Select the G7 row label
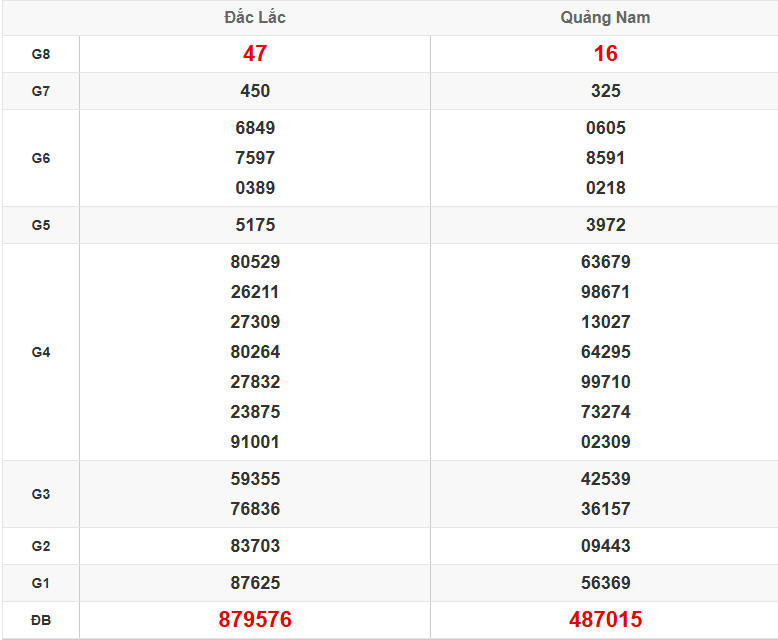 [x=40, y=91]
